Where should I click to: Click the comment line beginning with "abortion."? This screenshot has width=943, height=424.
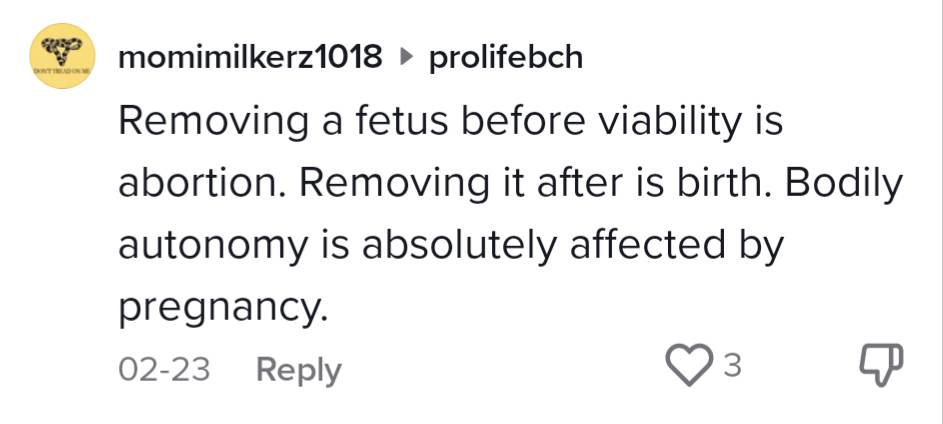[510, 184]
